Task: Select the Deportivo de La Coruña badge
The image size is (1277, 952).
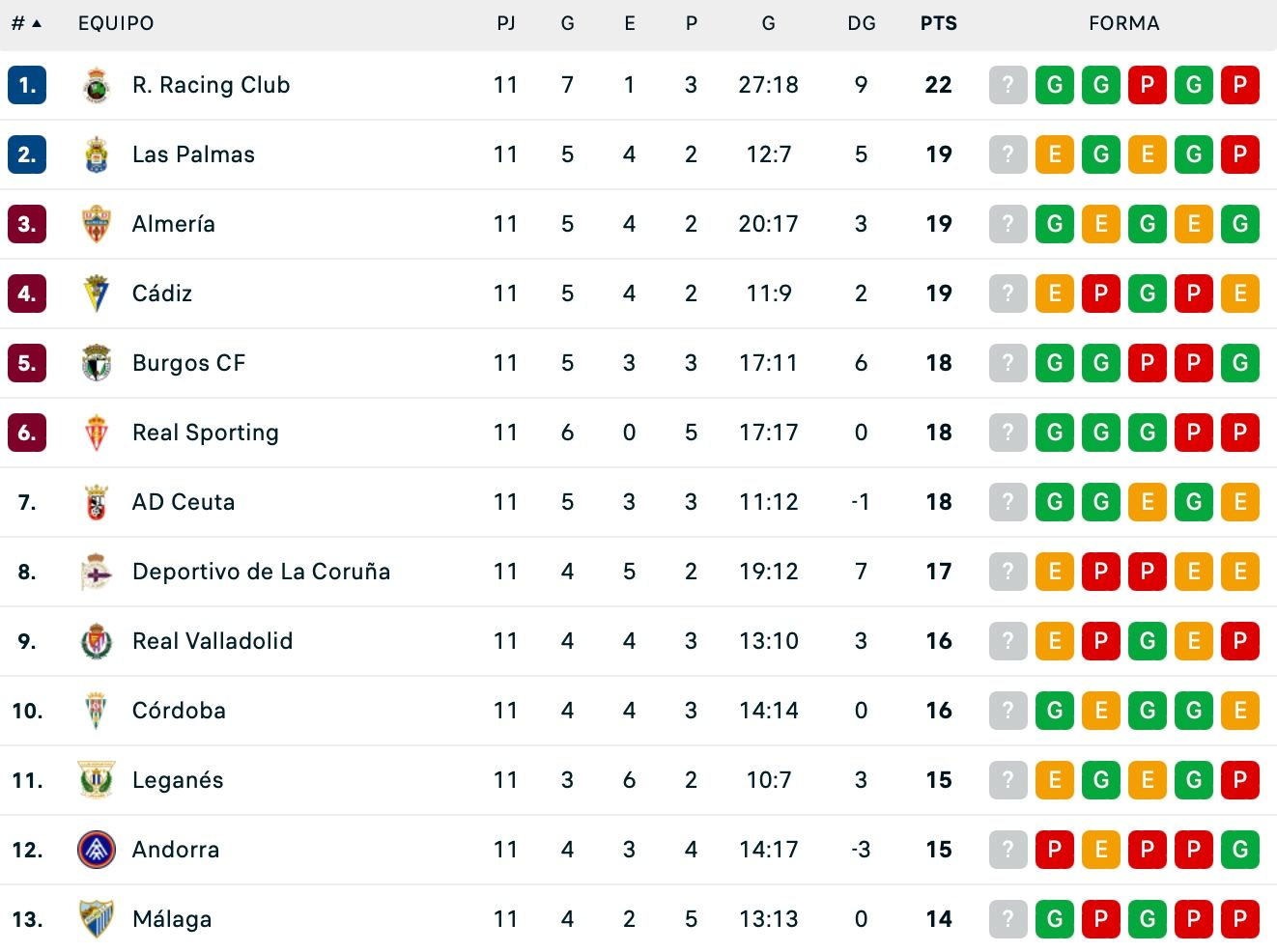Action: click(97, 572)
